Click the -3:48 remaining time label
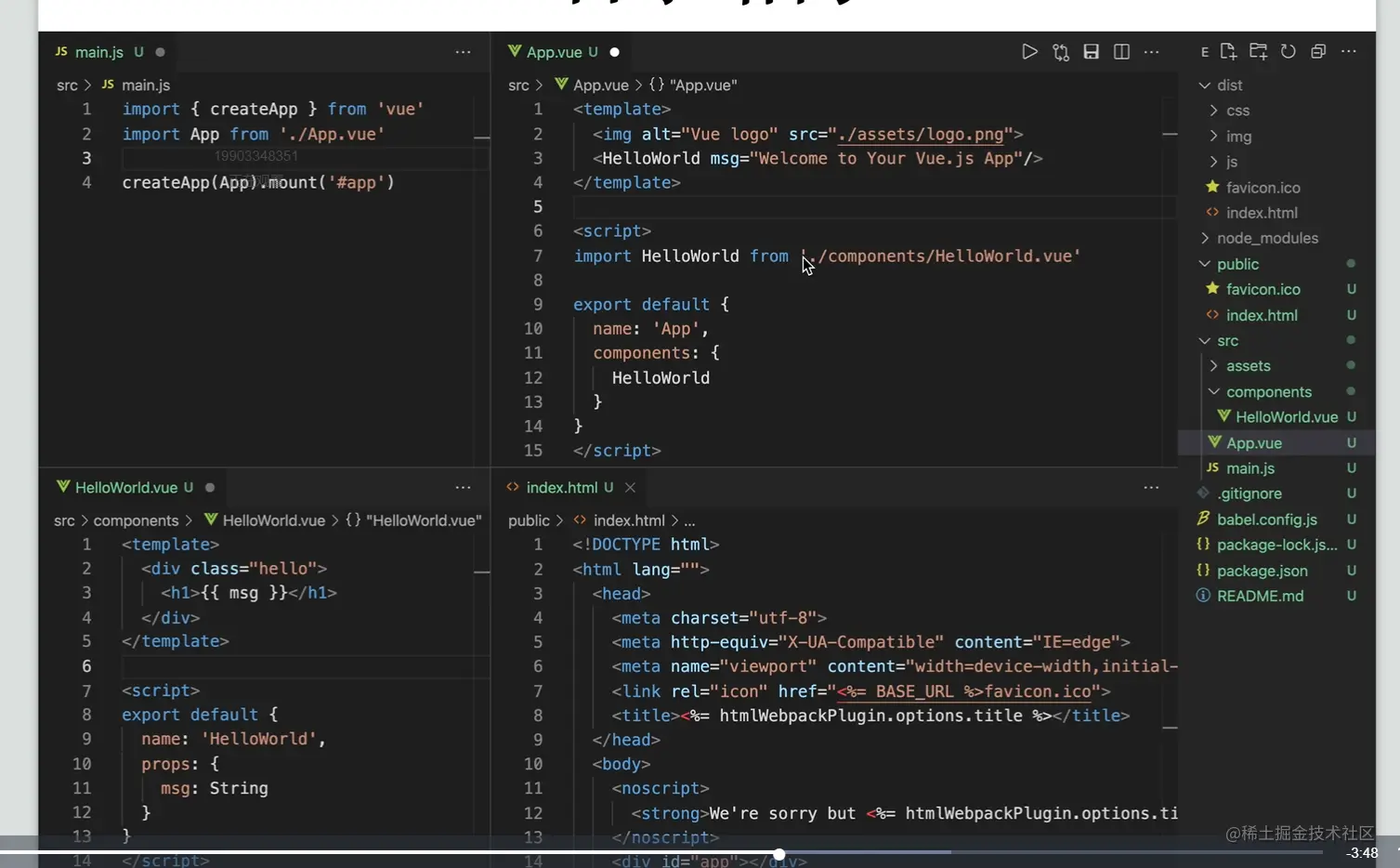 click(1363, 852)
